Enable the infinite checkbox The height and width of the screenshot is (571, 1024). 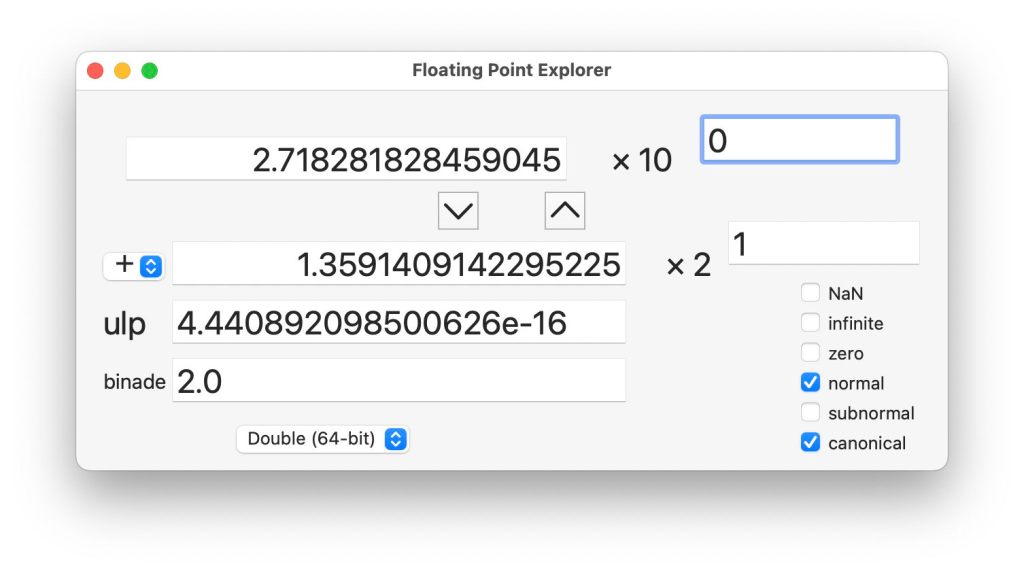pos(810,324)
